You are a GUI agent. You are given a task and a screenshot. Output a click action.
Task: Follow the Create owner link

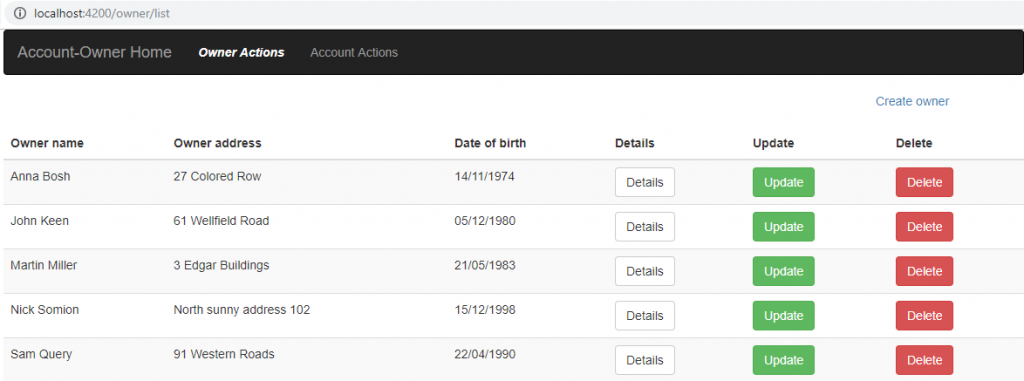pyautogui.click(x=912, y=101)
